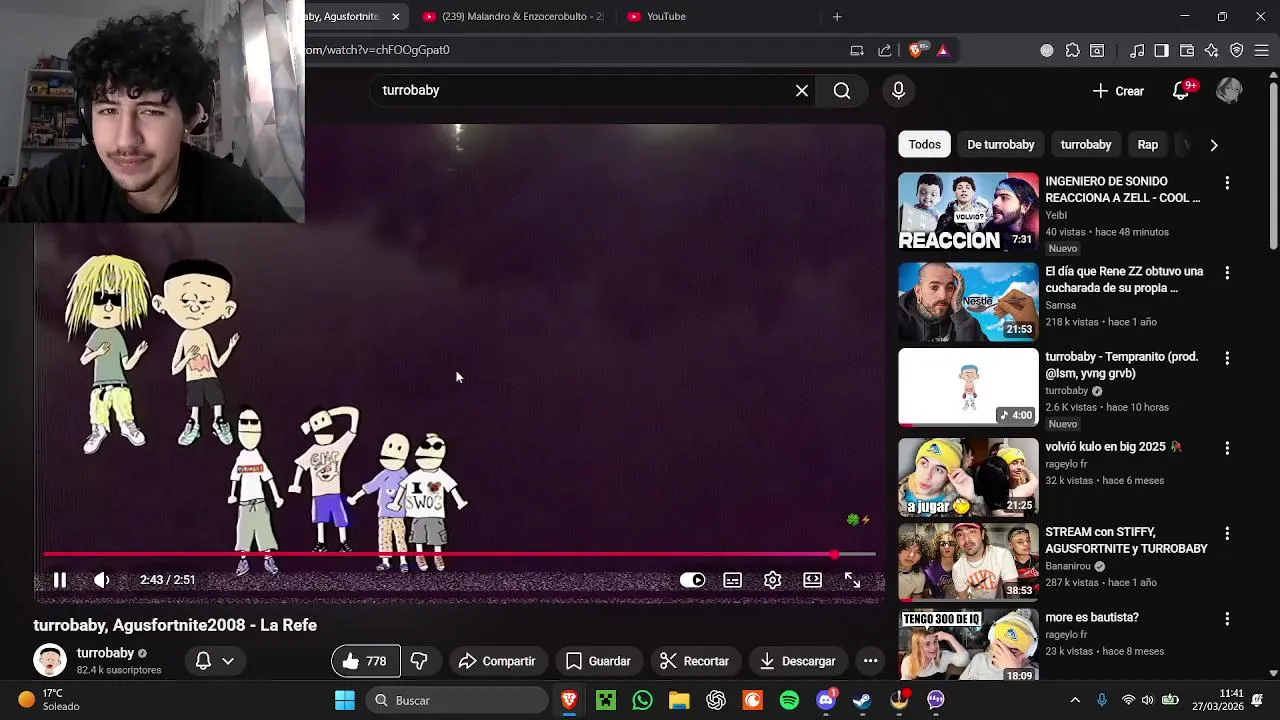Switch to Malandro & Enzocerobulto tab
Screen dimensions: 1280x720
513,17
